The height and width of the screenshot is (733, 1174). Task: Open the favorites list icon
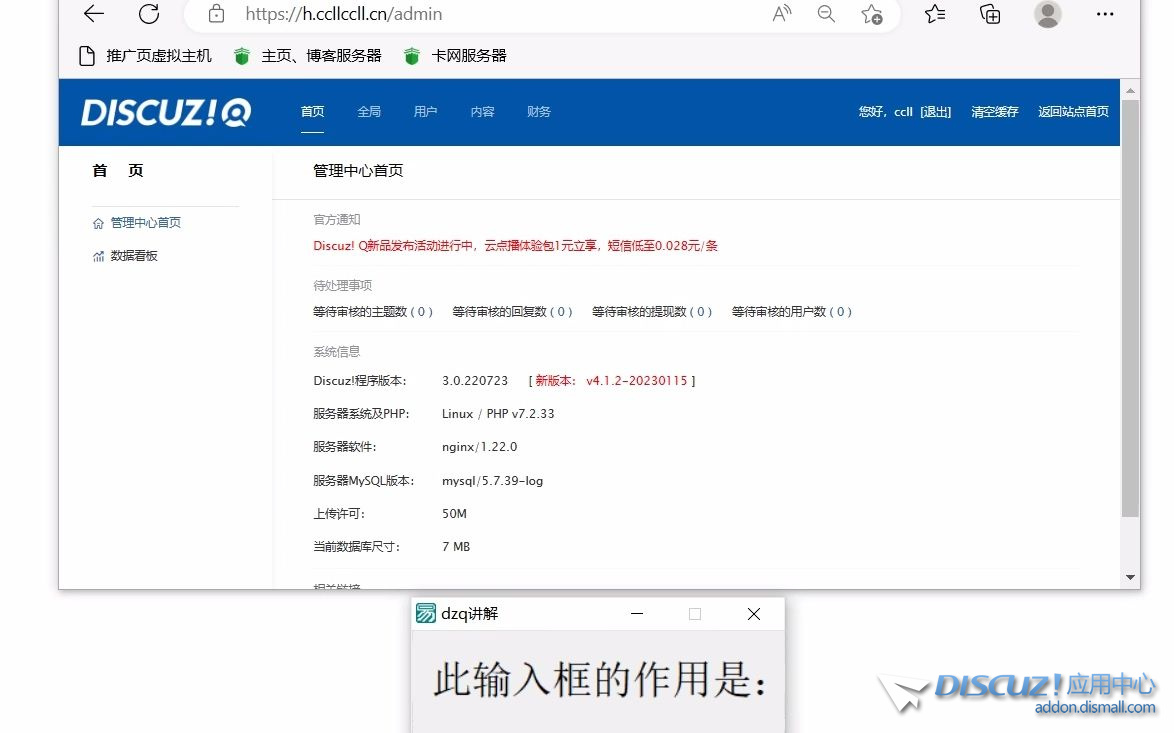coord(935,14)
